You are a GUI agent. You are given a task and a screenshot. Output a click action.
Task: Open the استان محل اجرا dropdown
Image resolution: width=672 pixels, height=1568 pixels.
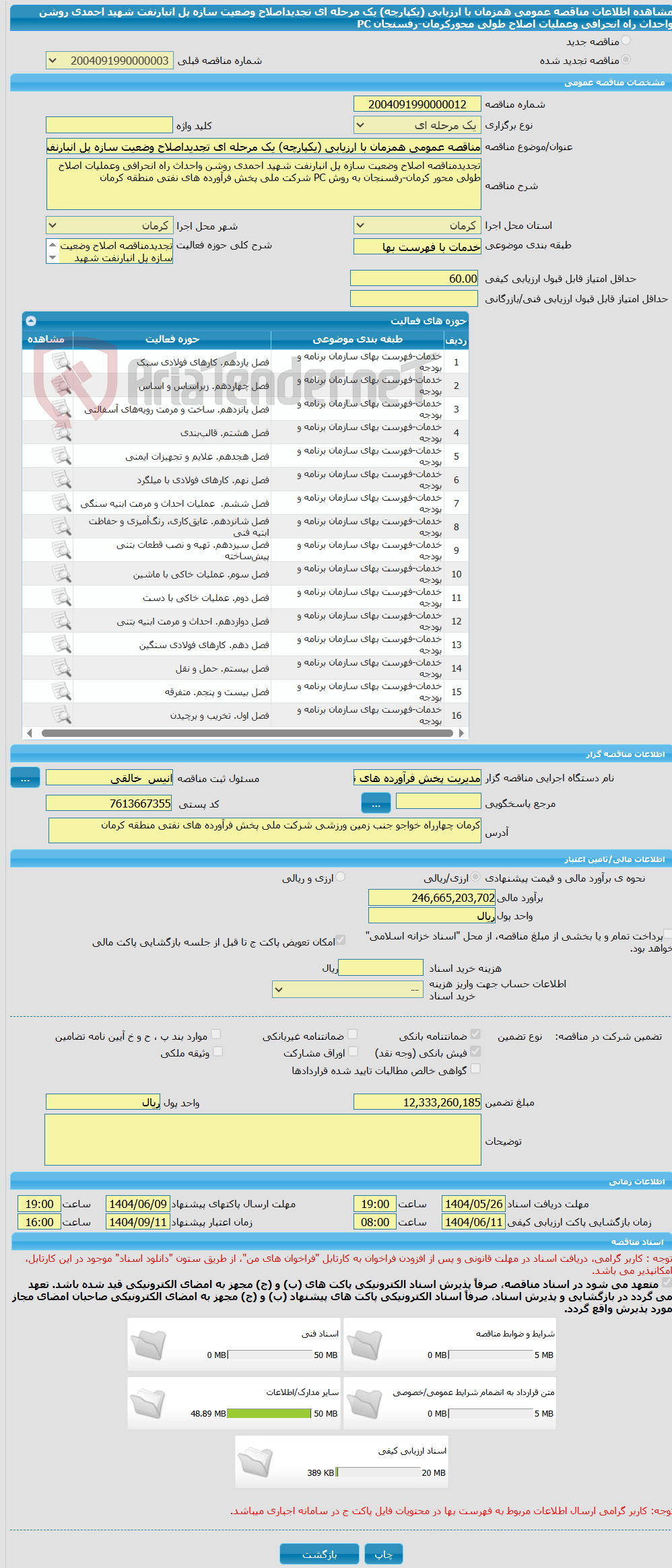[x=417, y=225]
